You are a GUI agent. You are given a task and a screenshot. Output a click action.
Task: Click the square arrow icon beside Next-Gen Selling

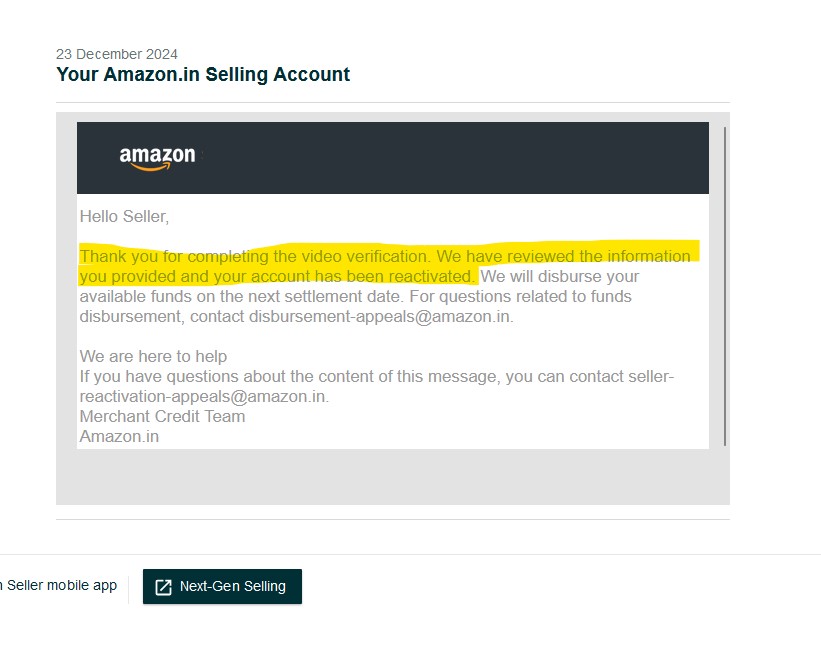tap(165, 586)
